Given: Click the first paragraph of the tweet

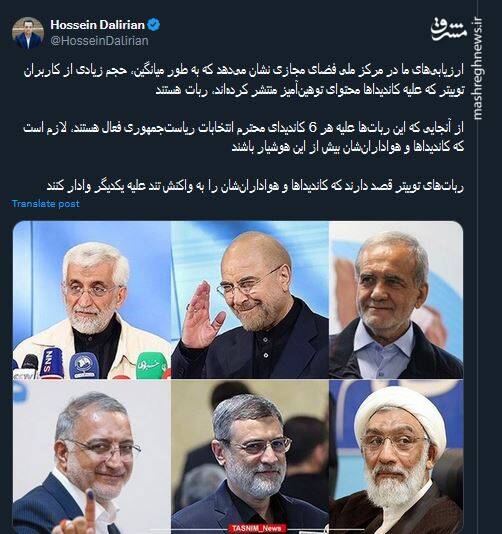Looking at the screenshot, I should tap(244, 81).
